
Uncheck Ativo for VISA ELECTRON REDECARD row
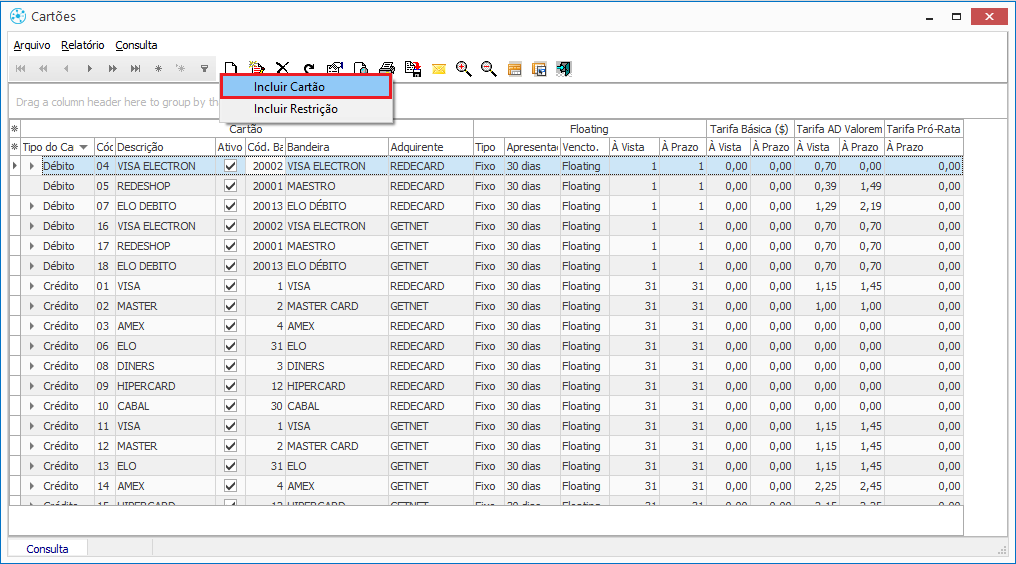(231, 166)
